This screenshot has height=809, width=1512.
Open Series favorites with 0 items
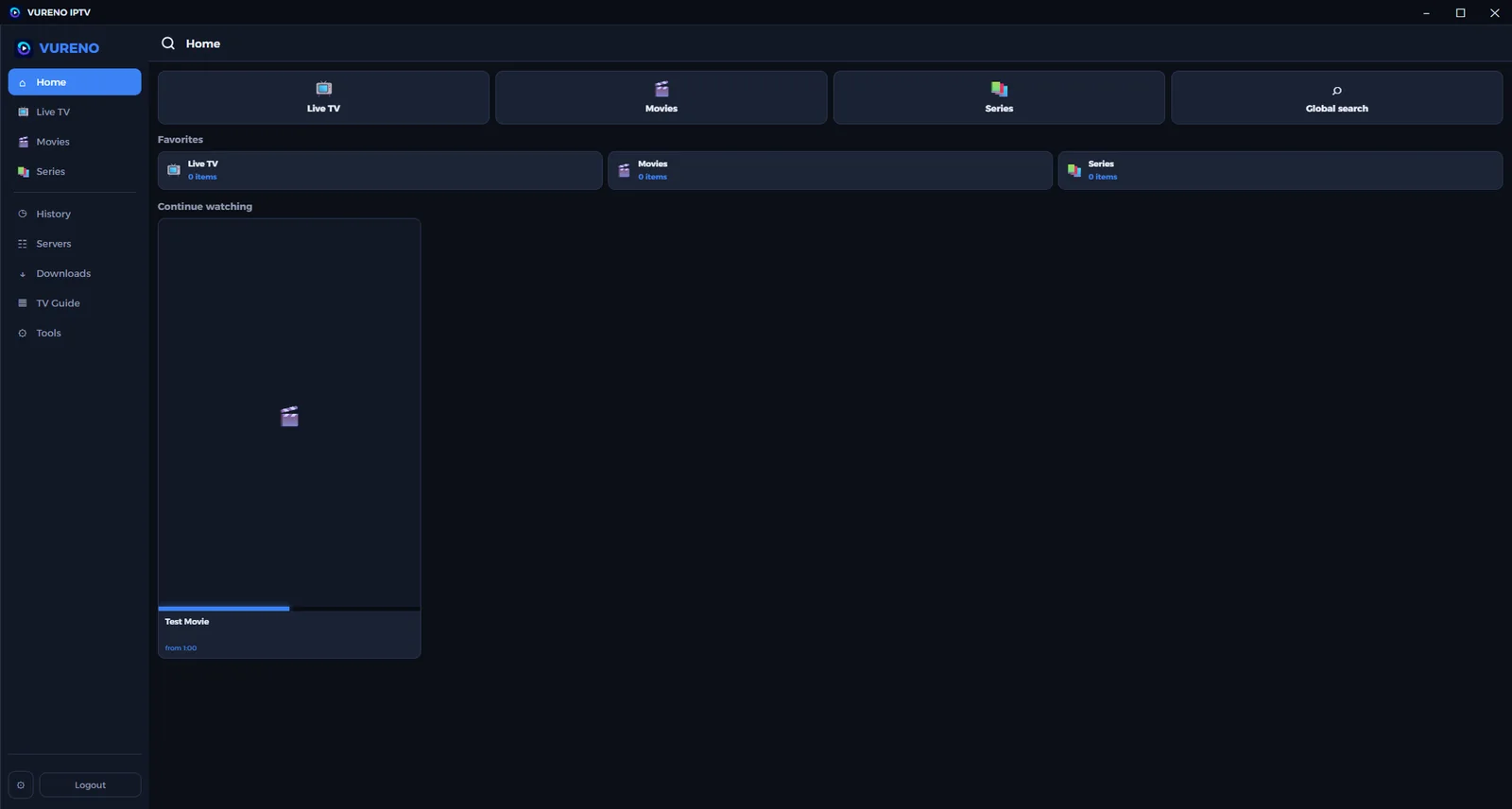pos(1280,170)
